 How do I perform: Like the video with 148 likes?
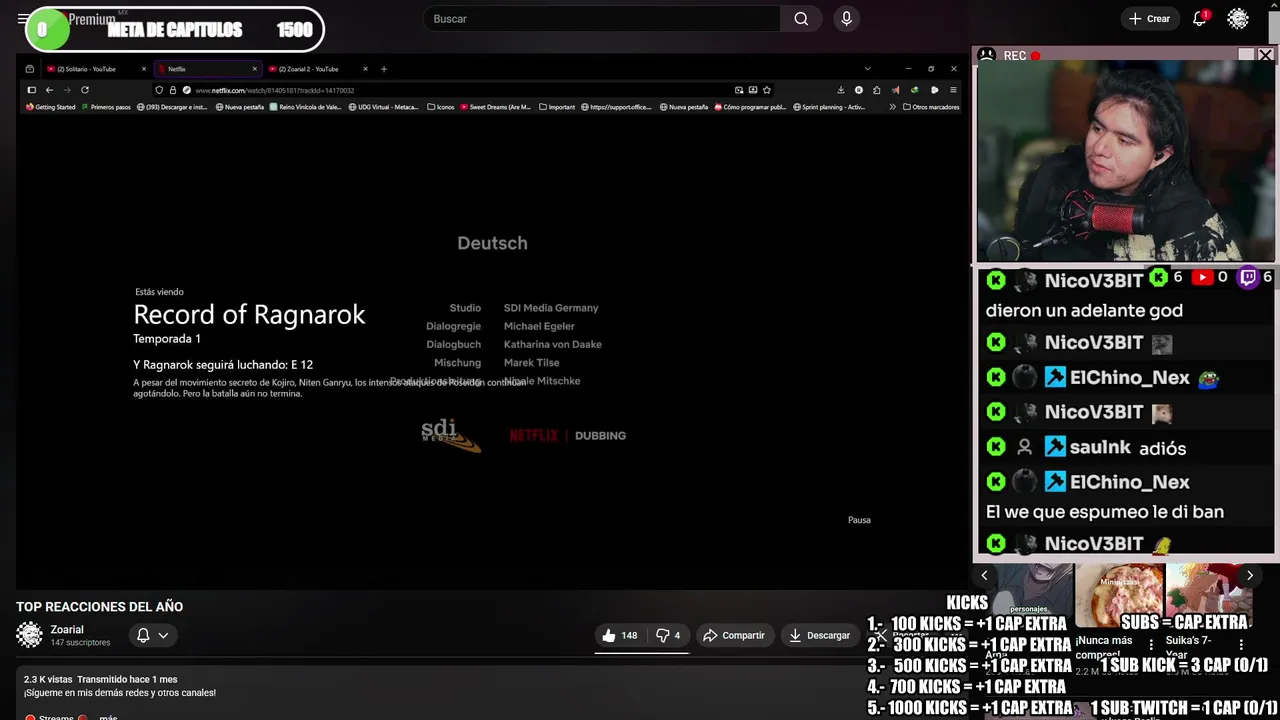(x=620, y=635)
